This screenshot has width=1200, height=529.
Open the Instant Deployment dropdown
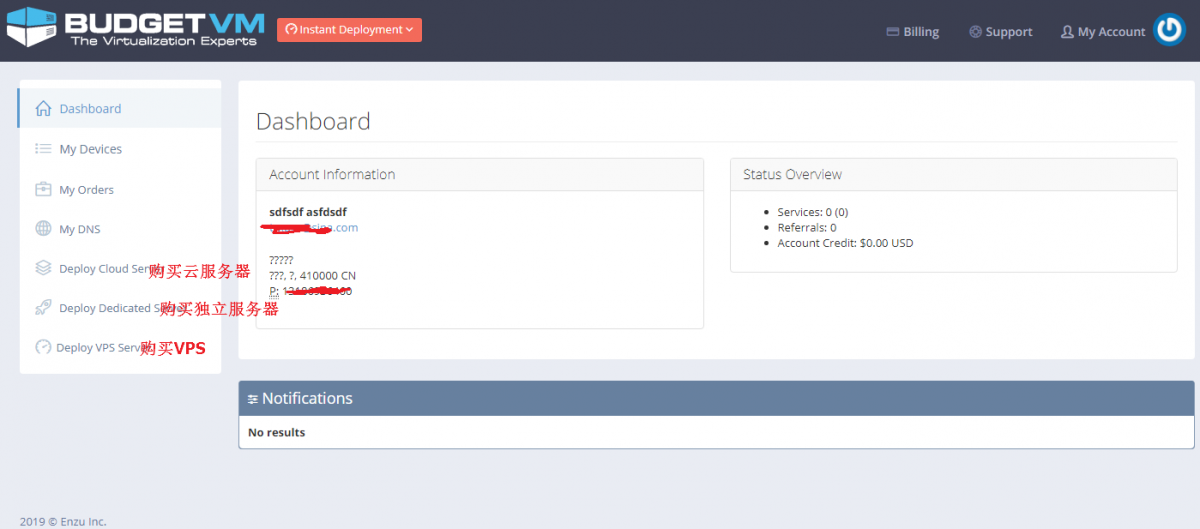point(349,30)
